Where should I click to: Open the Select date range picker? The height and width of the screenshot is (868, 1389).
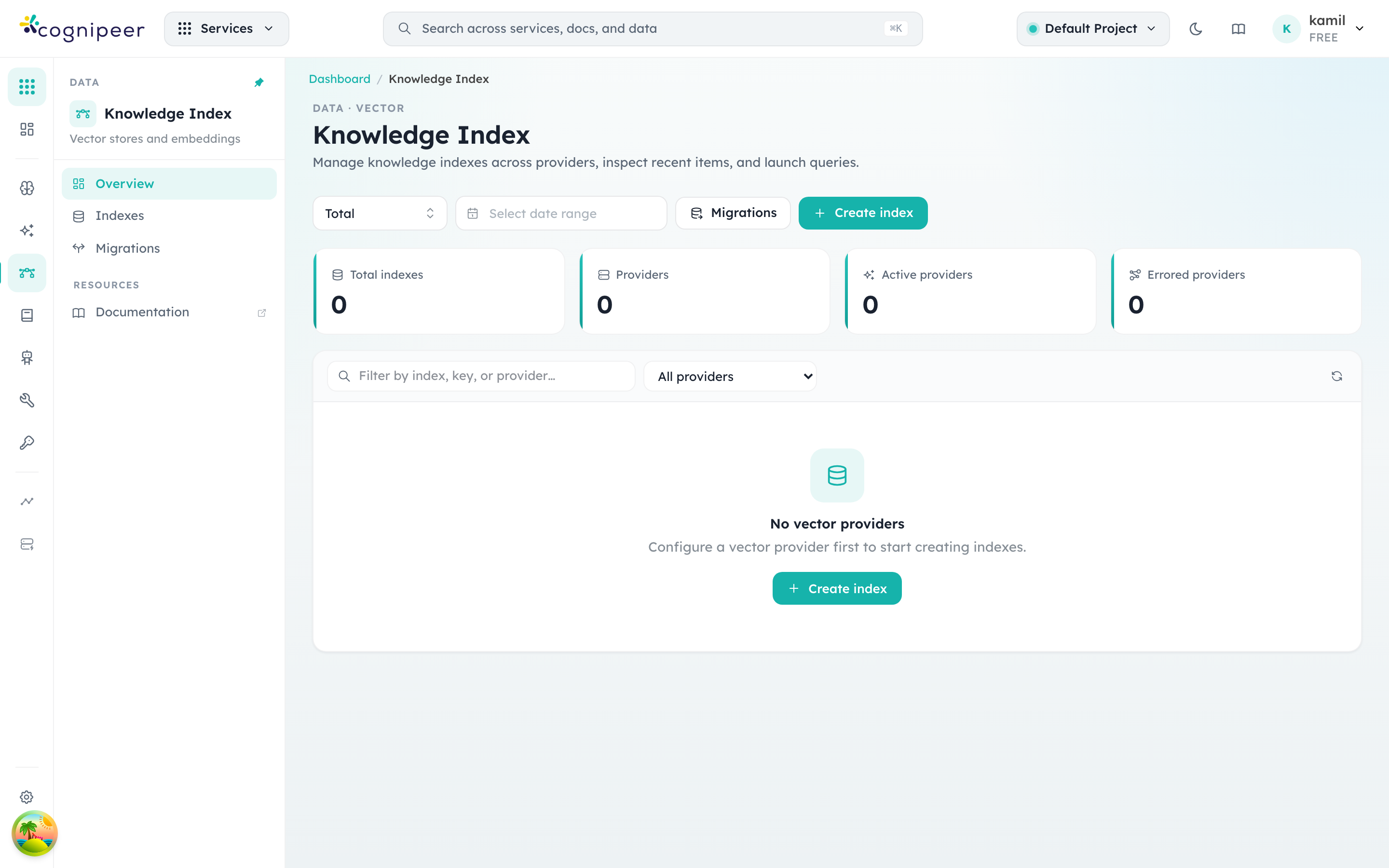[x=561, y=214]
